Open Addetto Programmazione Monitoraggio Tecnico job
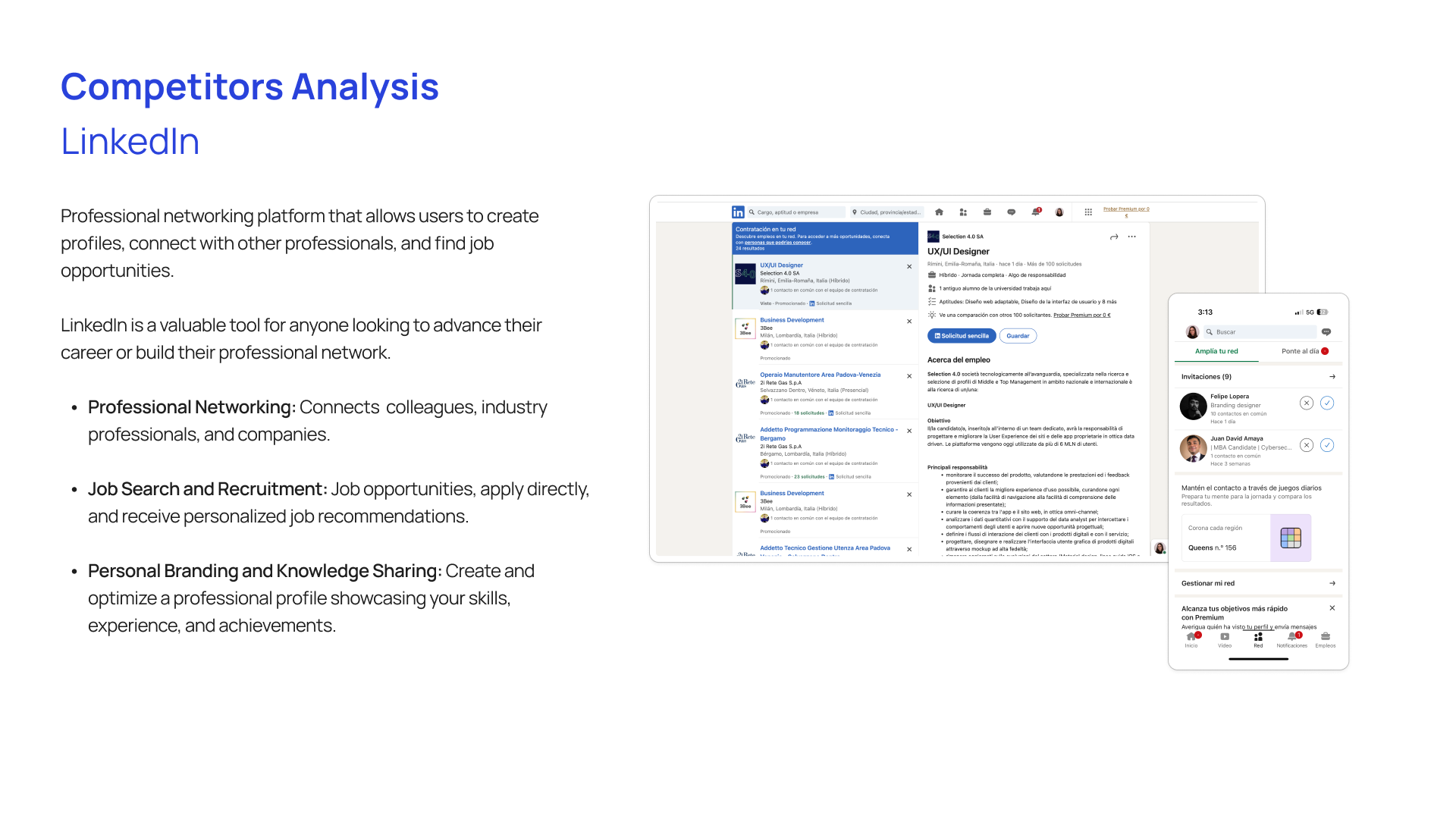The width and height of the screenshot is (1456, 819). (828, 434)
